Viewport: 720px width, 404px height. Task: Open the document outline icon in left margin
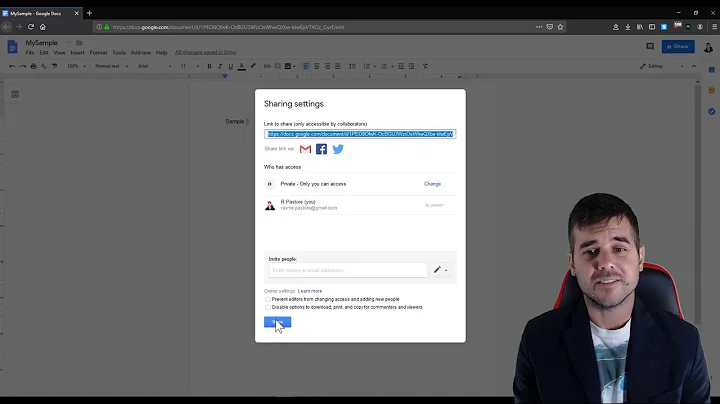pyautogui.click(x=15, y=94)
